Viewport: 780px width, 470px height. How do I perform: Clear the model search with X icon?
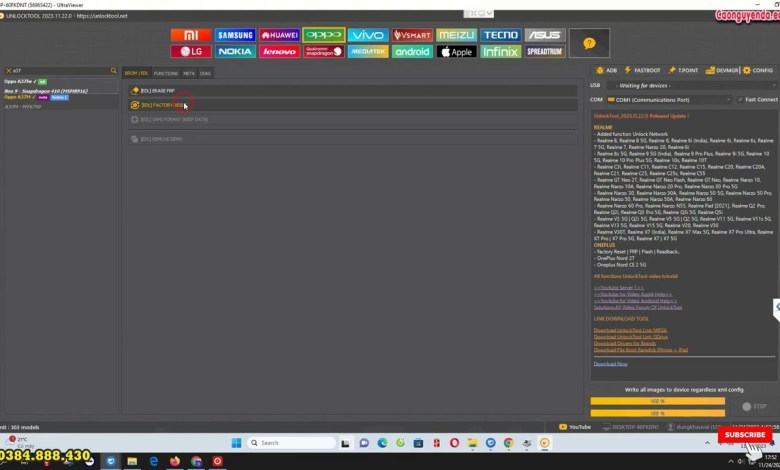(8, 71)
